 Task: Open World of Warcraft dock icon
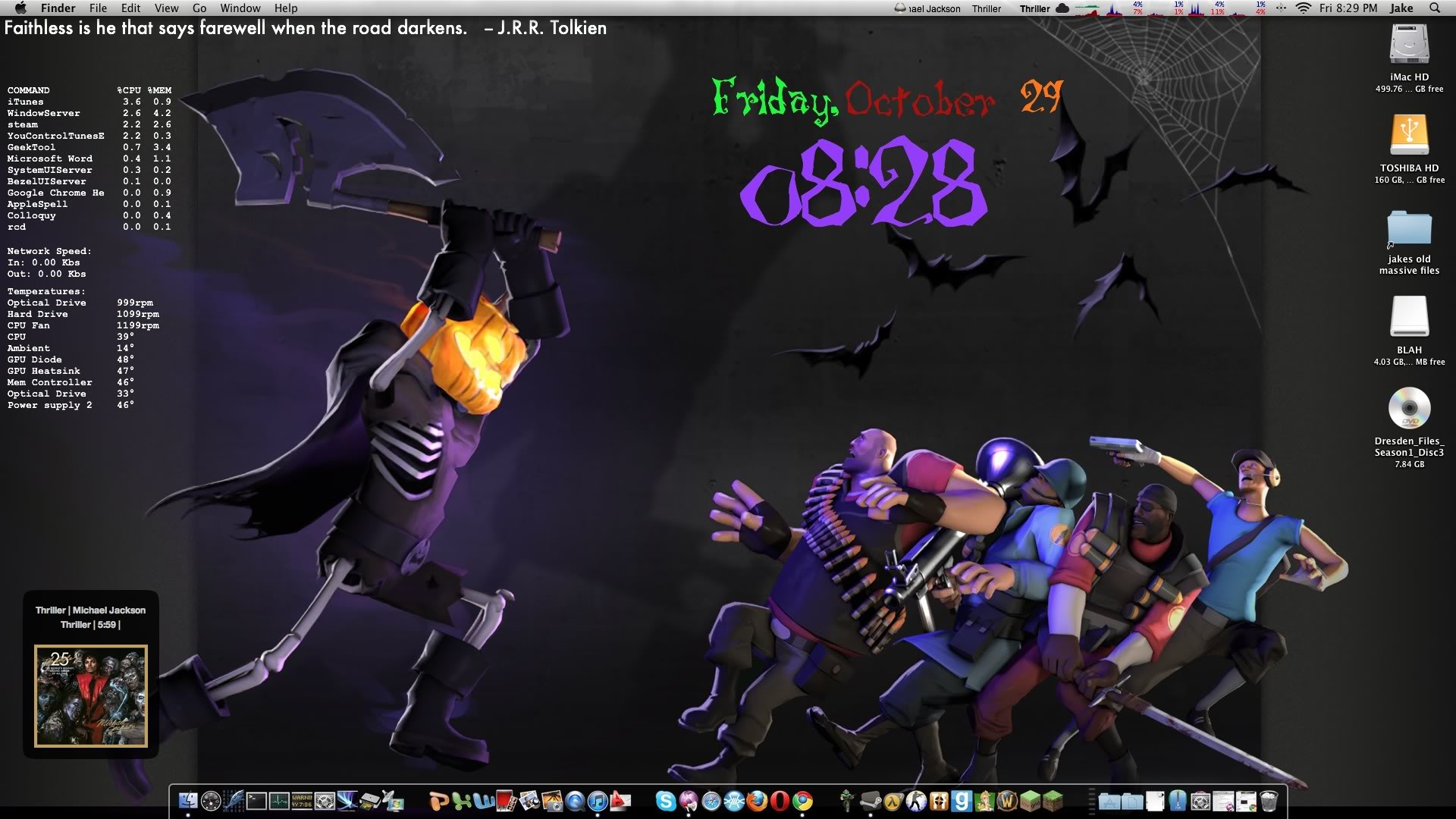[x=1007, y=801]
